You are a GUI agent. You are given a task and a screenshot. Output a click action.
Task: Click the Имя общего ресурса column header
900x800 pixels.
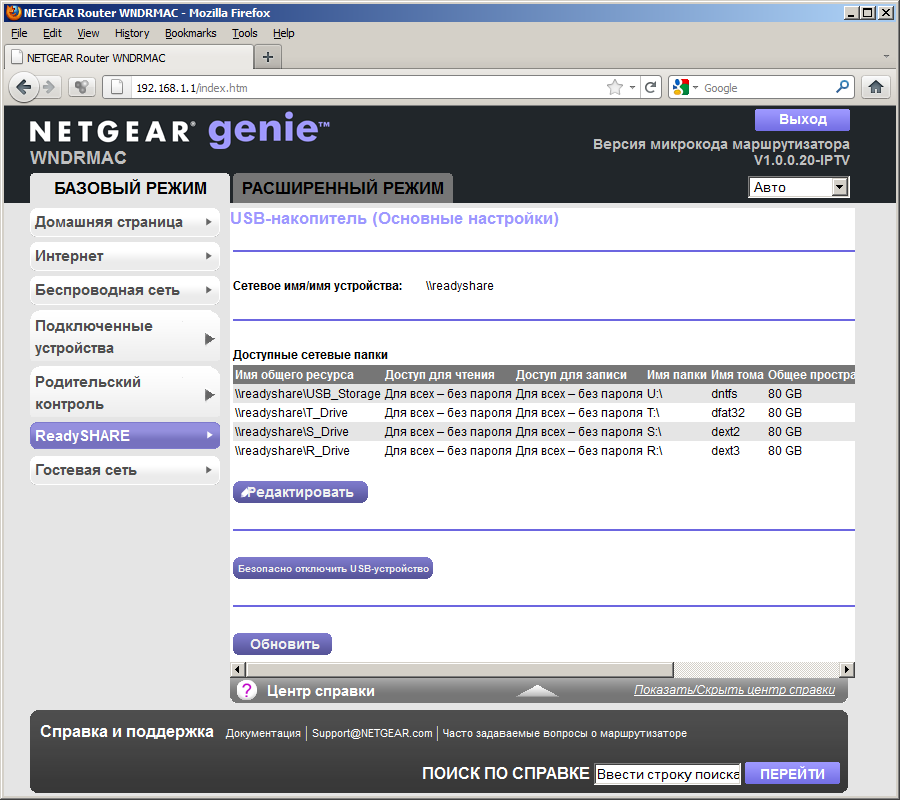point(294,375)
